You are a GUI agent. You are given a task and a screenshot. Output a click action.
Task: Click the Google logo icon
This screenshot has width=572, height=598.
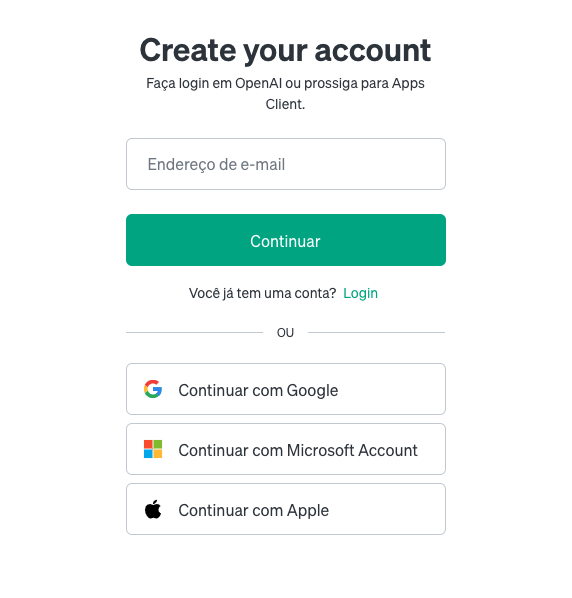click(x=153, y=389)
